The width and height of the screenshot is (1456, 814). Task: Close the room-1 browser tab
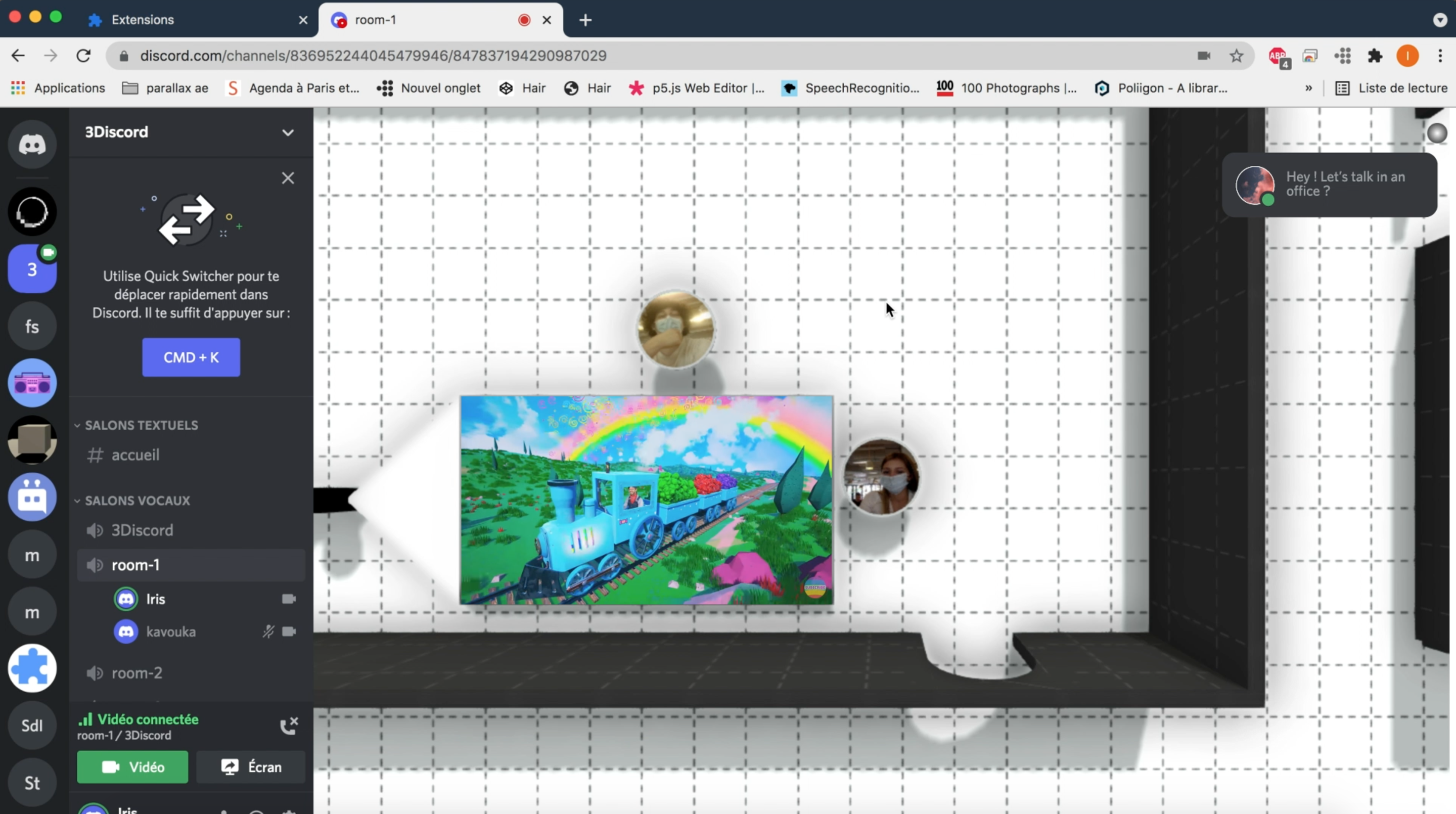click(x=547, y=20)
